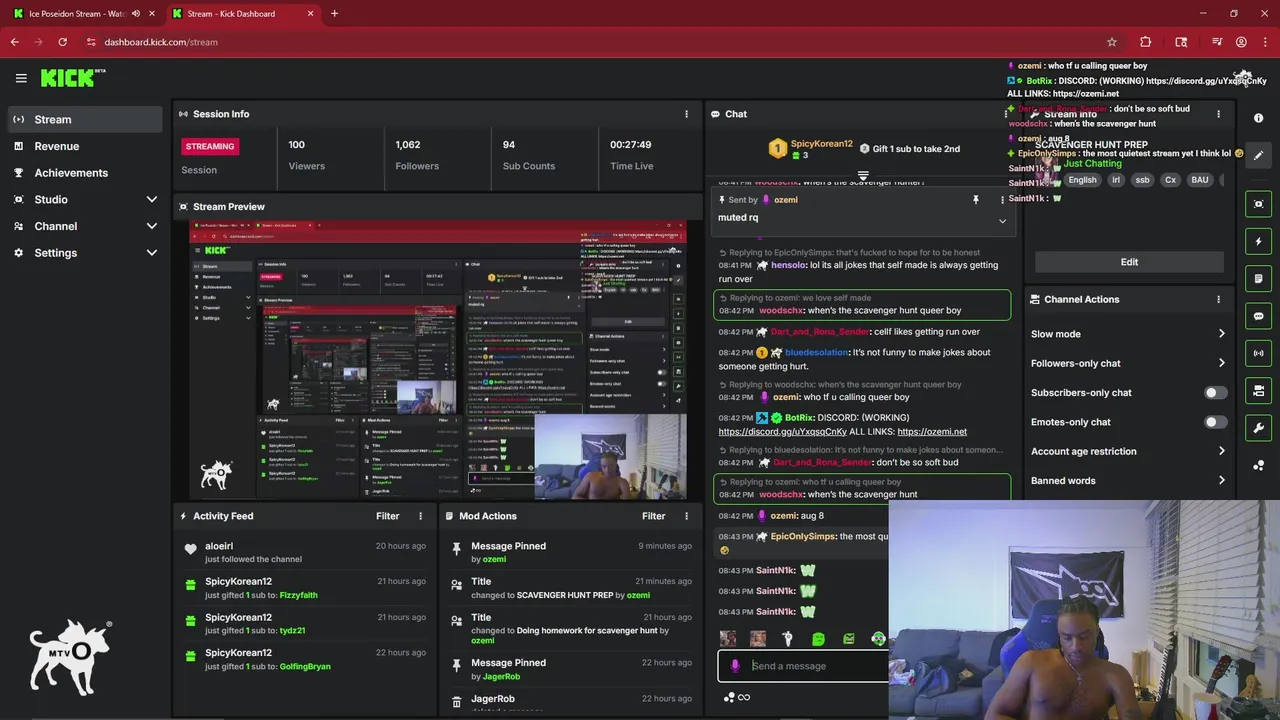
Task: Open Chat panel three-dot options menu
Action: (x=1006, y=114)
